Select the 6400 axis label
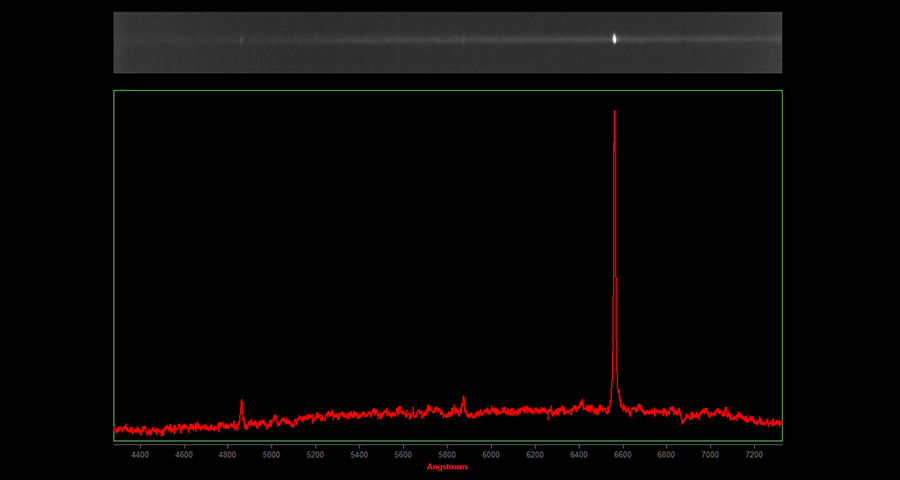The image size is (900, 480). tap(579, 454)
